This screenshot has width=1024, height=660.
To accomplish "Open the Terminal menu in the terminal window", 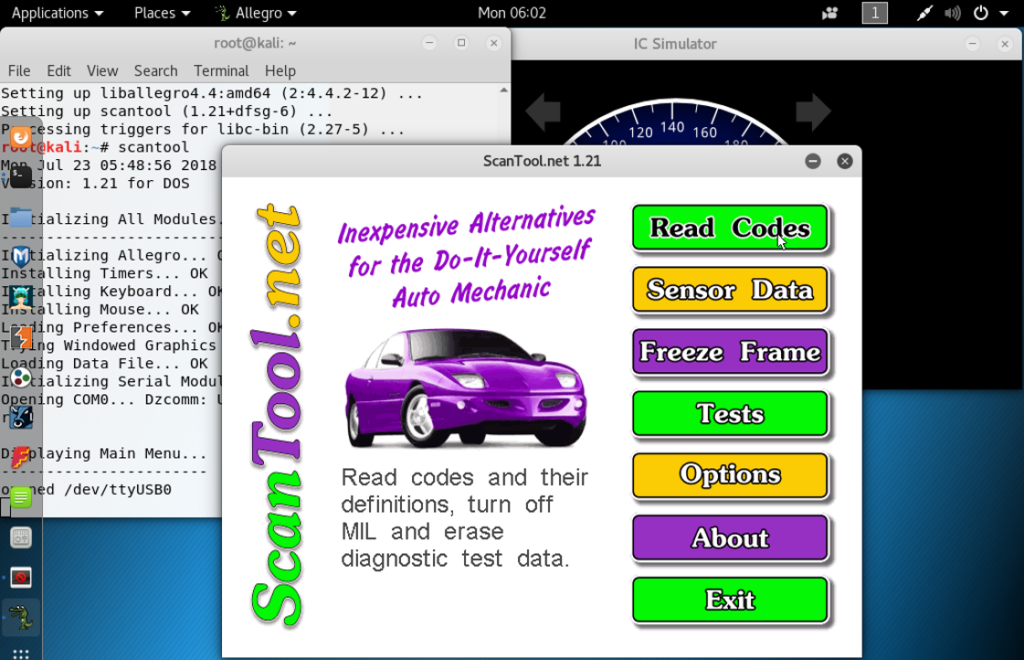I will tap(221, 71).
